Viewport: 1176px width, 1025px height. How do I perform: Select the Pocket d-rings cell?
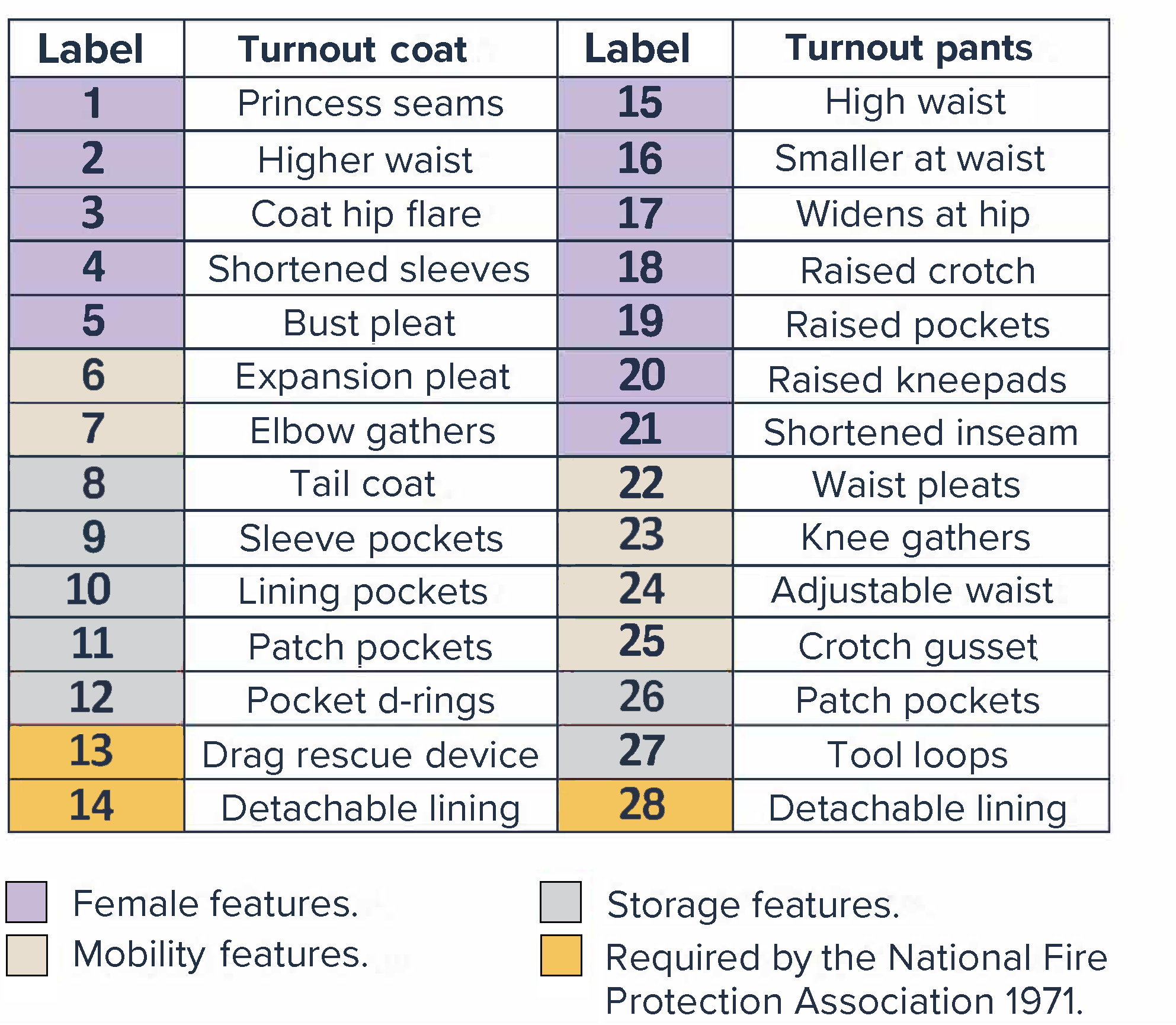click(x=370, y=700)
